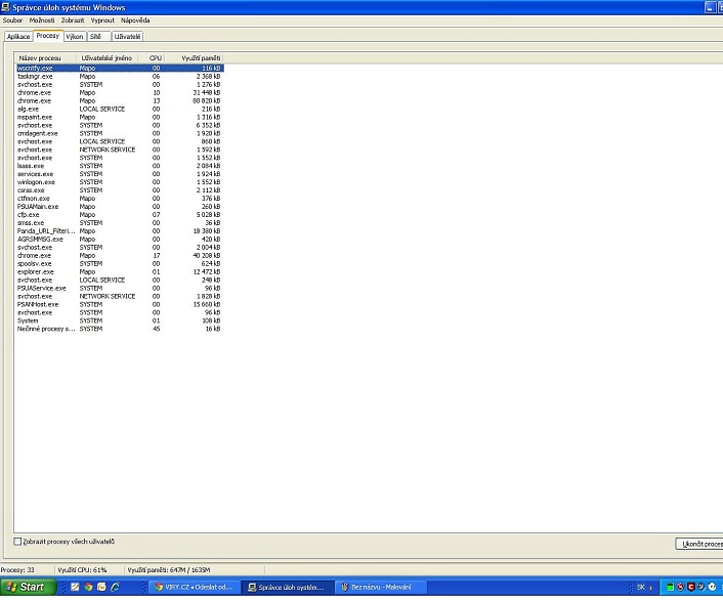Viewport: 723px width, 600px height.
Task: Click the first quick launch icon
Action: pos(74,587)
